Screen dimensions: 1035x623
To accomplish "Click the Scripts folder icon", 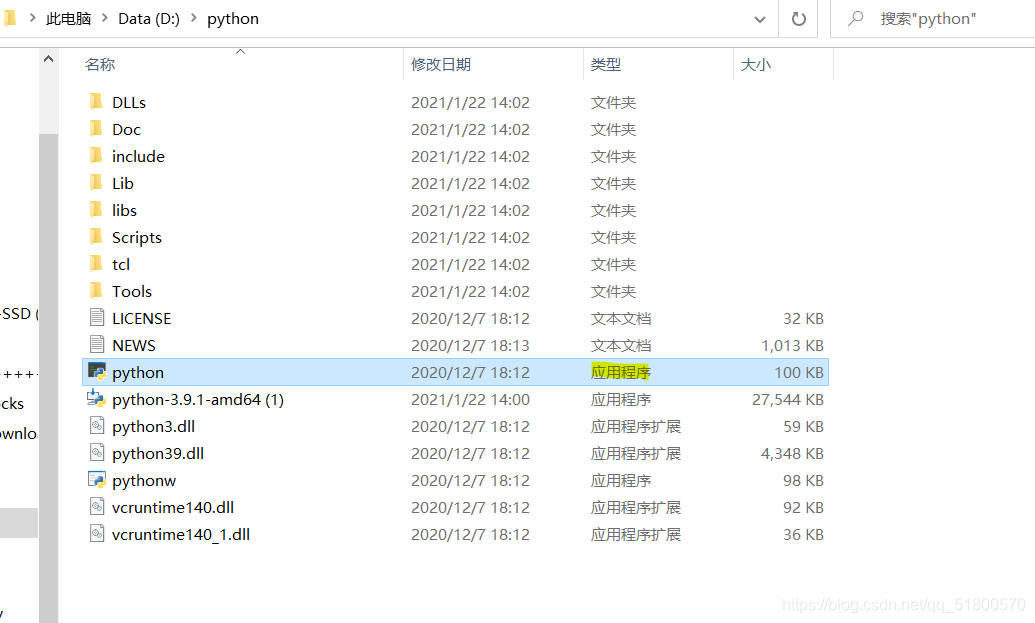I will coord(96,237).
